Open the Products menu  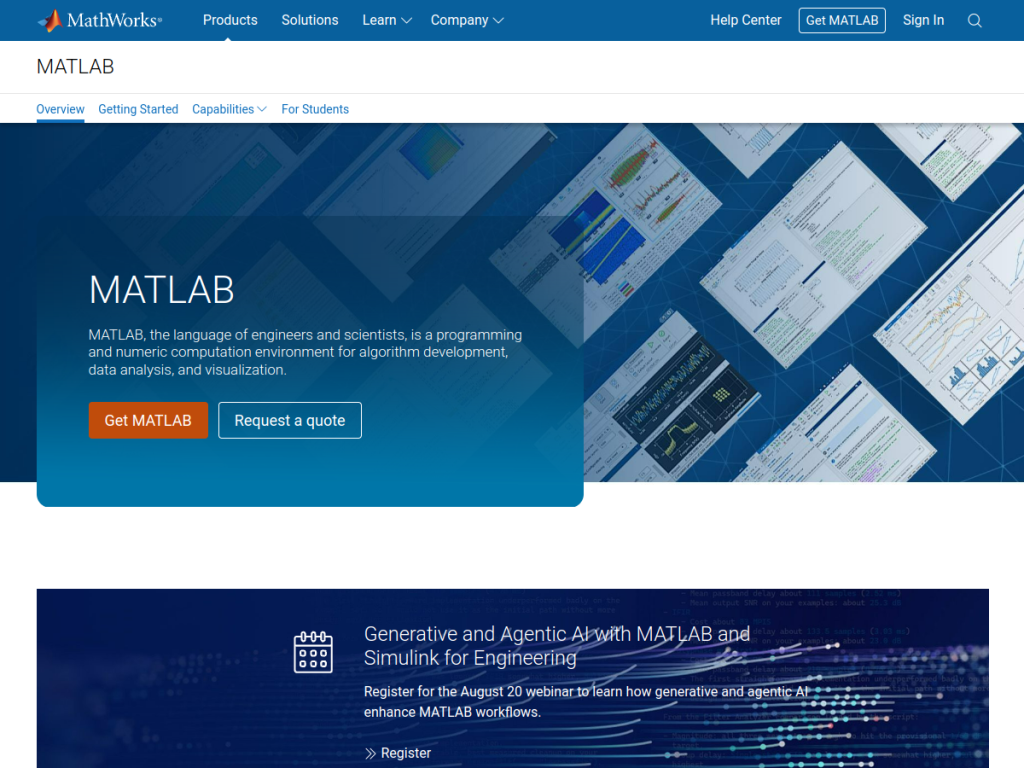tap(230, 20)
